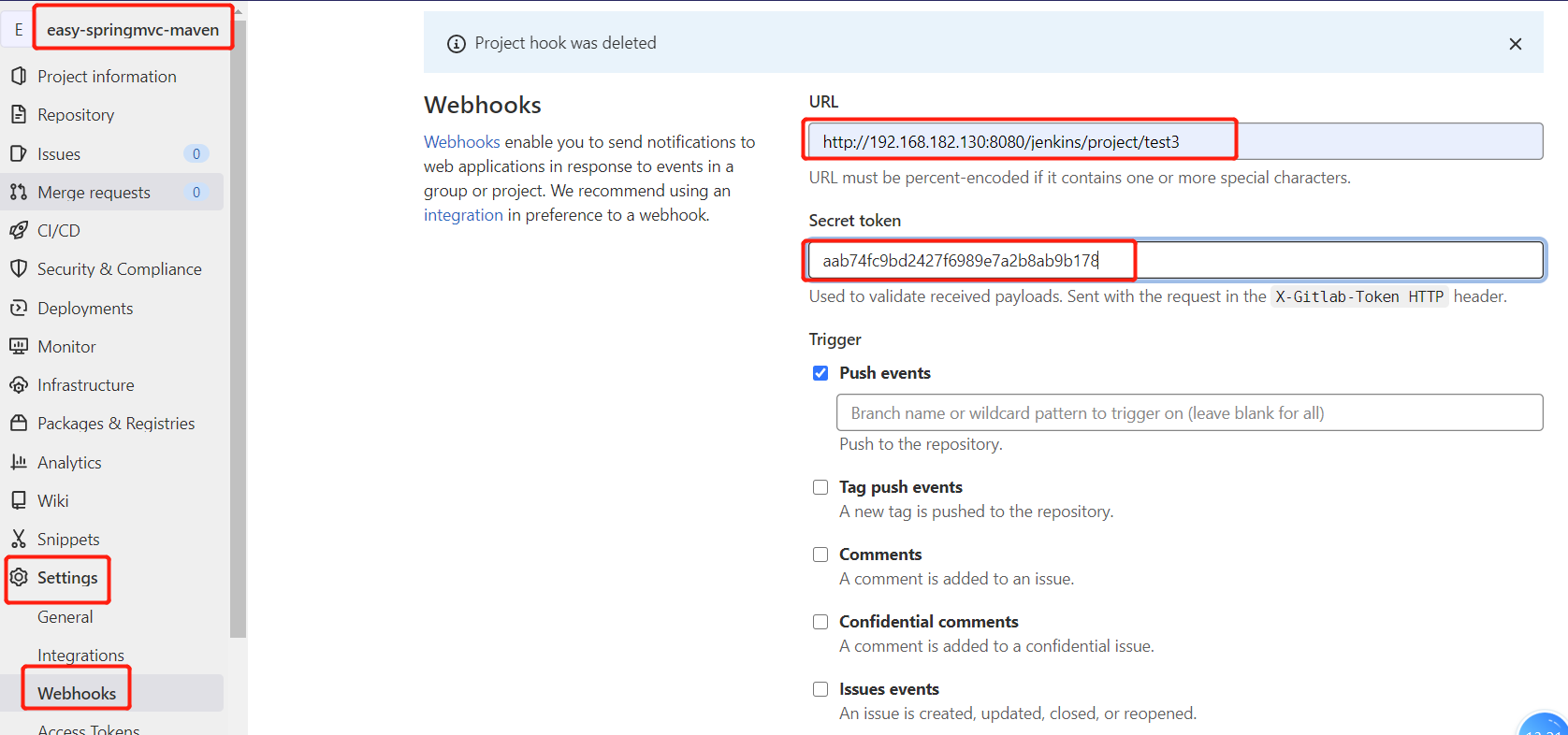Open Merge requests from the sidebar
The height and width of the screenshot is (735, 1568).
pyautogui.click(x=20, y=192)
